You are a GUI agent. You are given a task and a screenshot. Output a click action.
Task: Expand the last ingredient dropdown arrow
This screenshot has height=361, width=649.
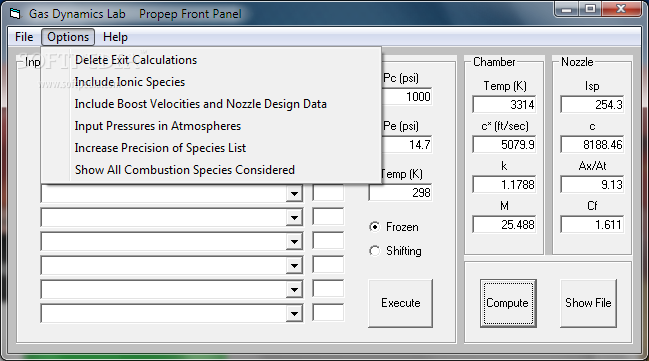click(x=294, y=313)
